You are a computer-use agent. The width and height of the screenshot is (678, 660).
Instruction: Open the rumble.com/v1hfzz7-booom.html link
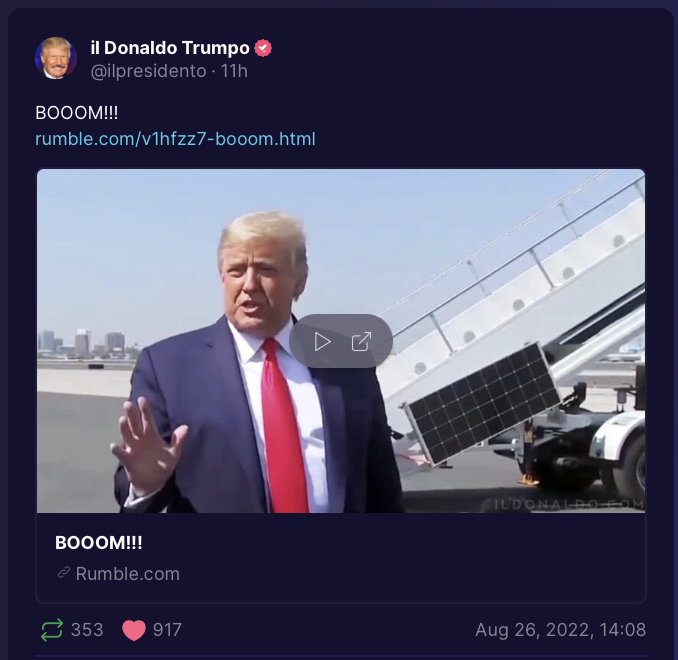coord(175,139)
